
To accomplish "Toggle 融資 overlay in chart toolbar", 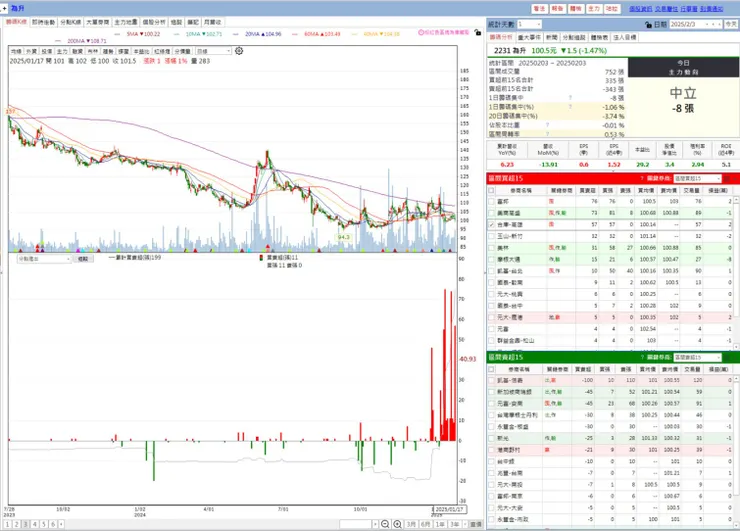I will (77, 51).
